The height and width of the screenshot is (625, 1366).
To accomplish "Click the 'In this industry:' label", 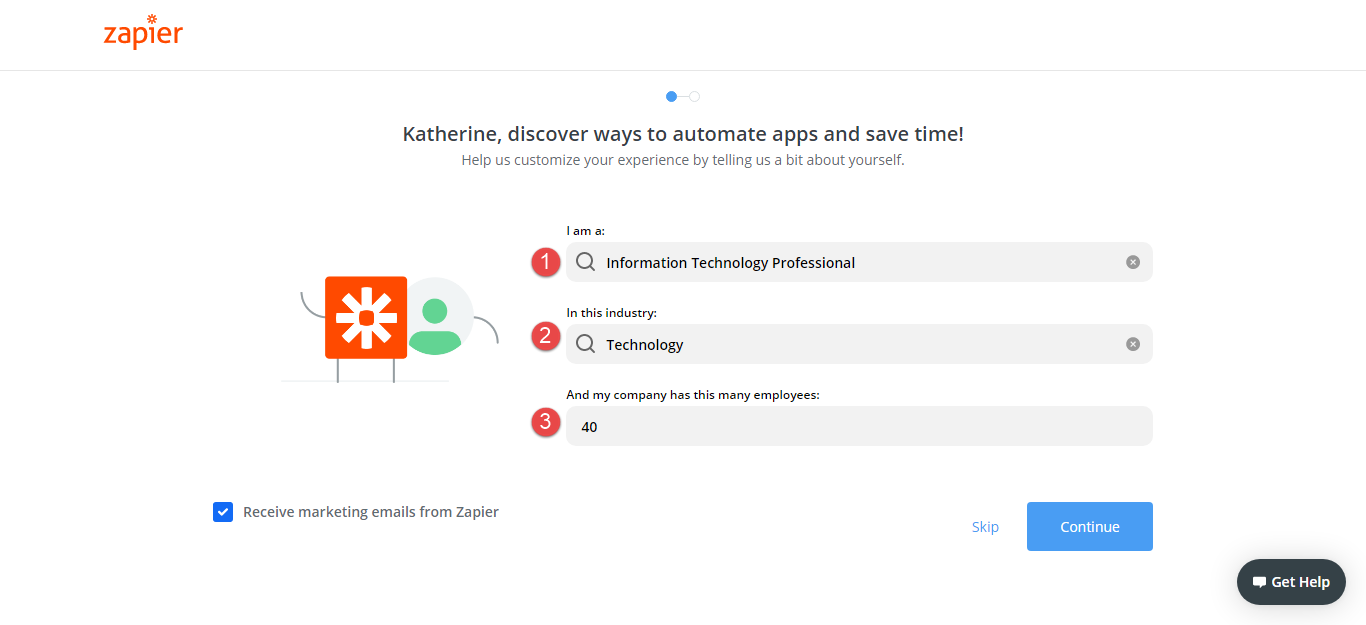I will pos(612,313).
